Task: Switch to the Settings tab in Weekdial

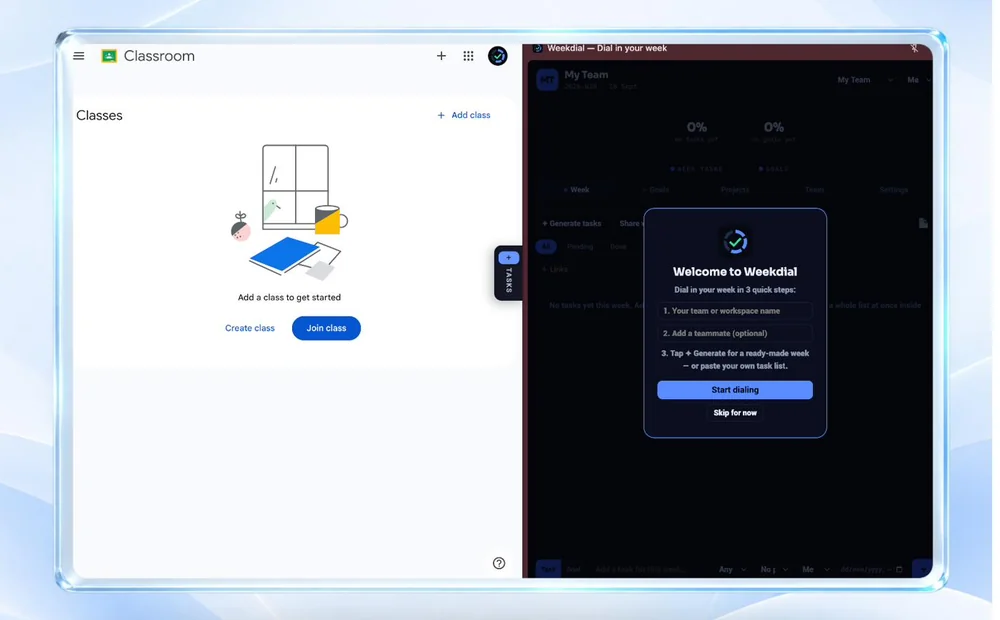Action: click(x=893, y=189)
